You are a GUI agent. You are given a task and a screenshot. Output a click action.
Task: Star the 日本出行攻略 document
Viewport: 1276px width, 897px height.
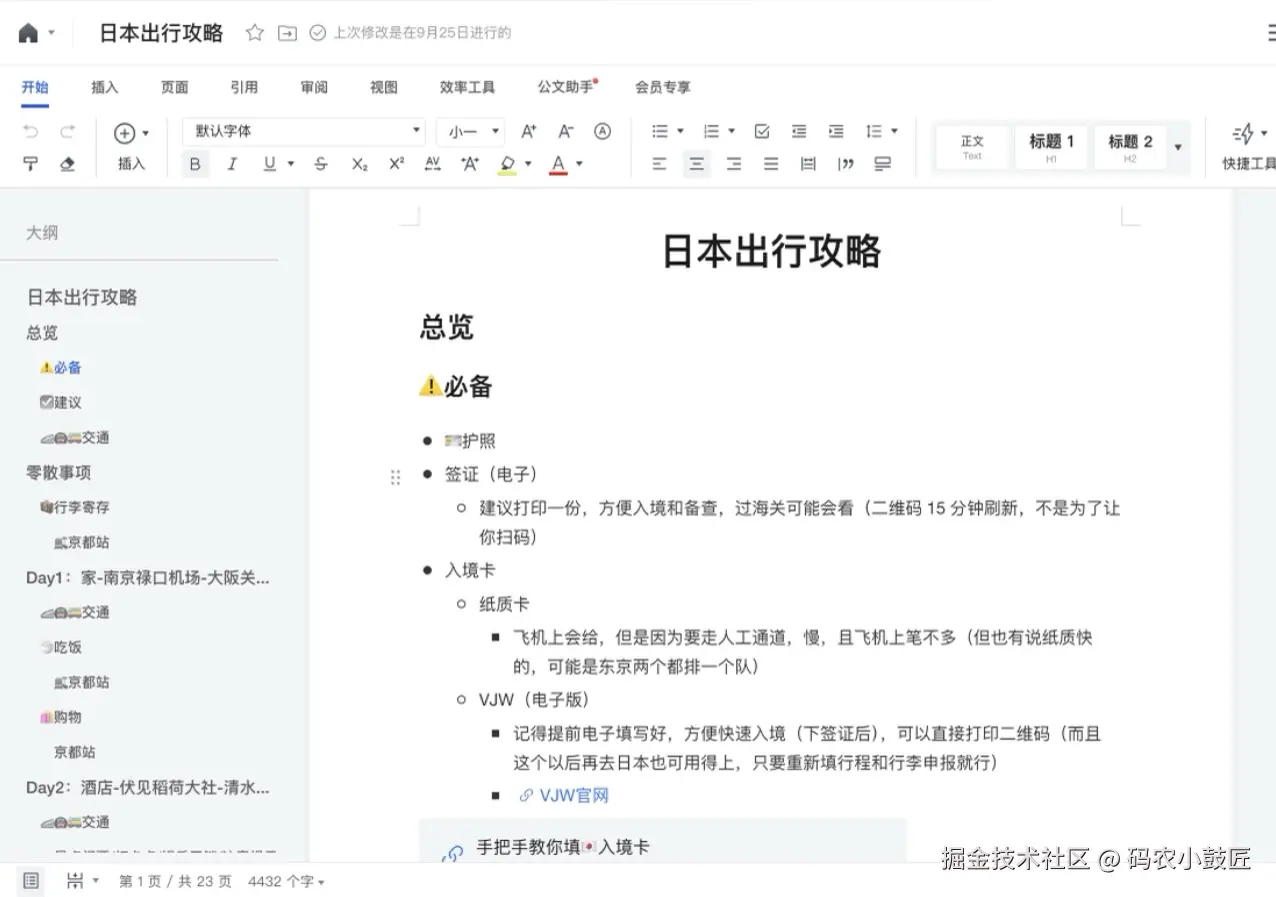[x=254, y=33]
